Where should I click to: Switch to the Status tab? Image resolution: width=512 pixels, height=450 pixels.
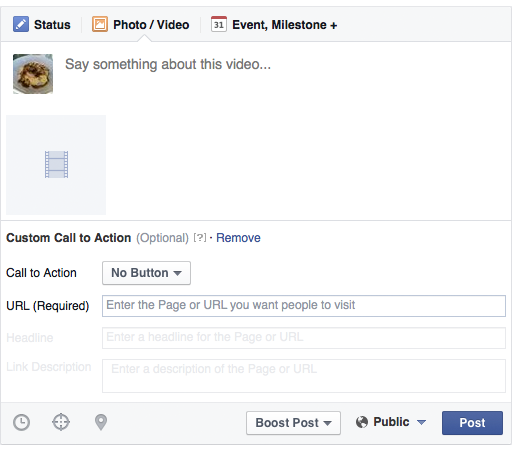(x=42, y=25)
